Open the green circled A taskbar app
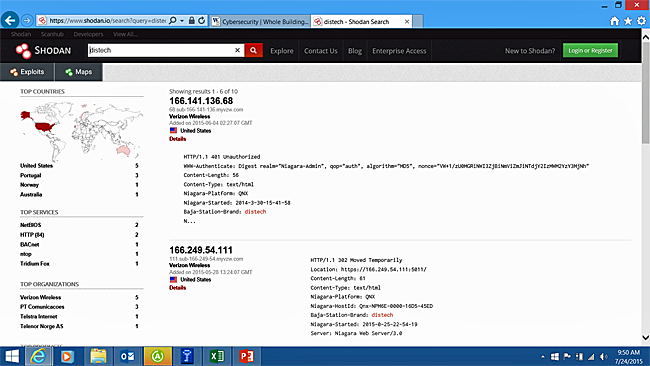The width and height of the screenshot is (650, 366). [158, 356]
